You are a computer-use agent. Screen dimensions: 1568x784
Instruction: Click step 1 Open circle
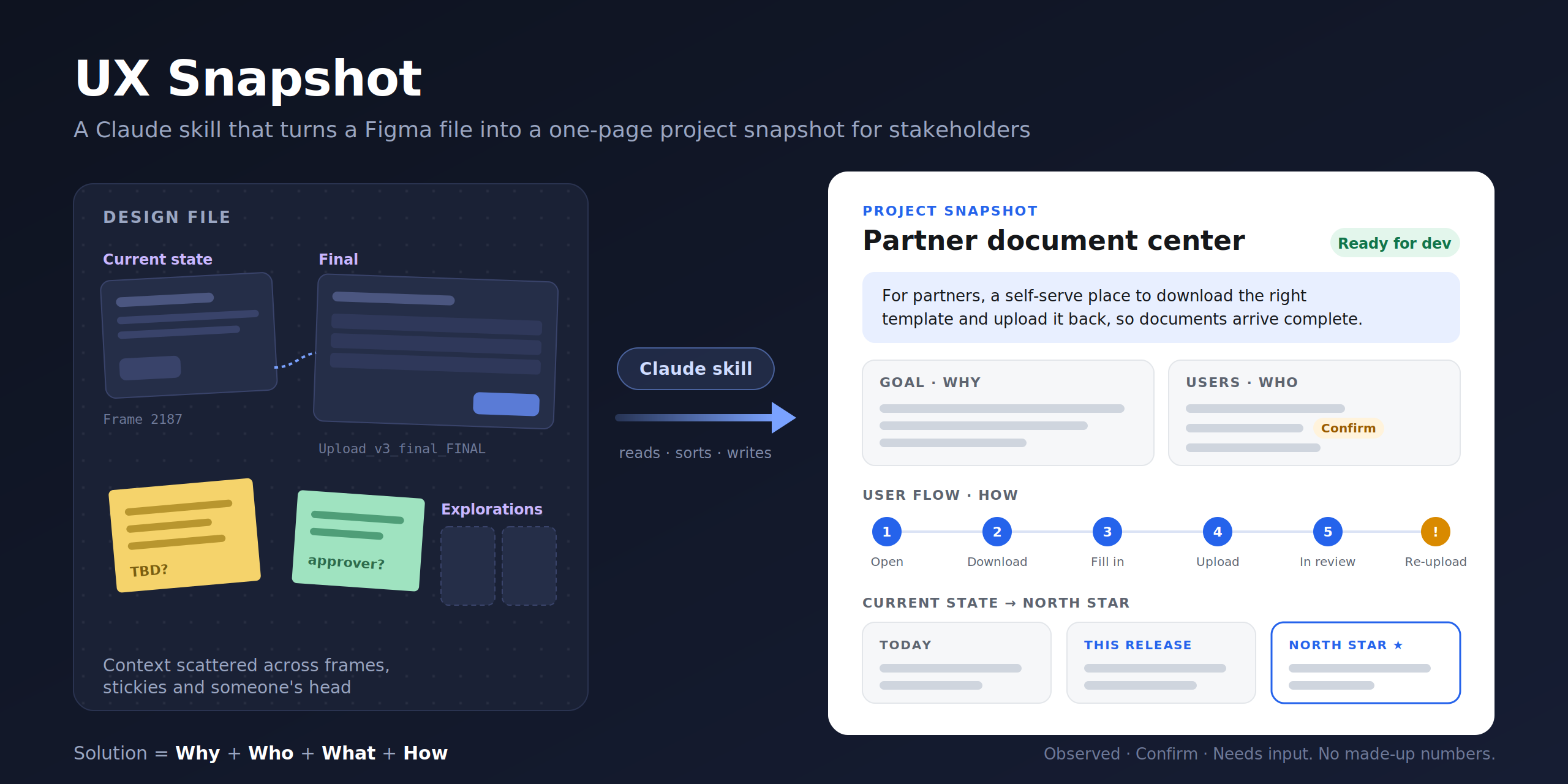pyautogui.click(x=886, y=532)
